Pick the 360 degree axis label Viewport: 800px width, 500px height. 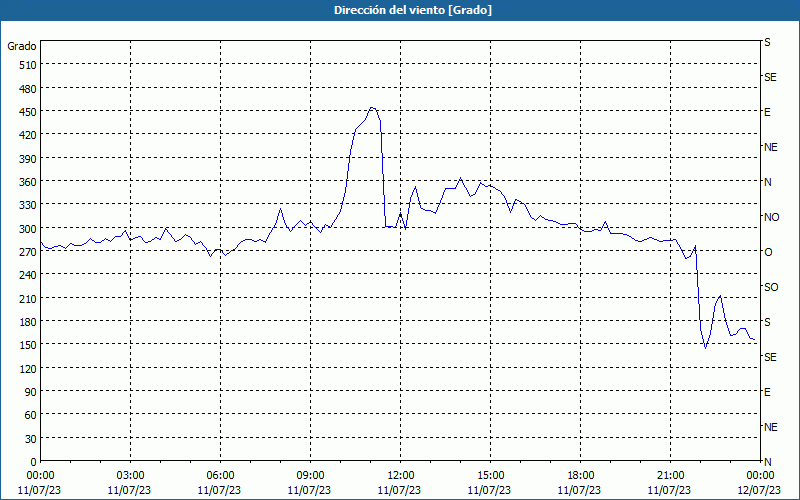[28, 182]
